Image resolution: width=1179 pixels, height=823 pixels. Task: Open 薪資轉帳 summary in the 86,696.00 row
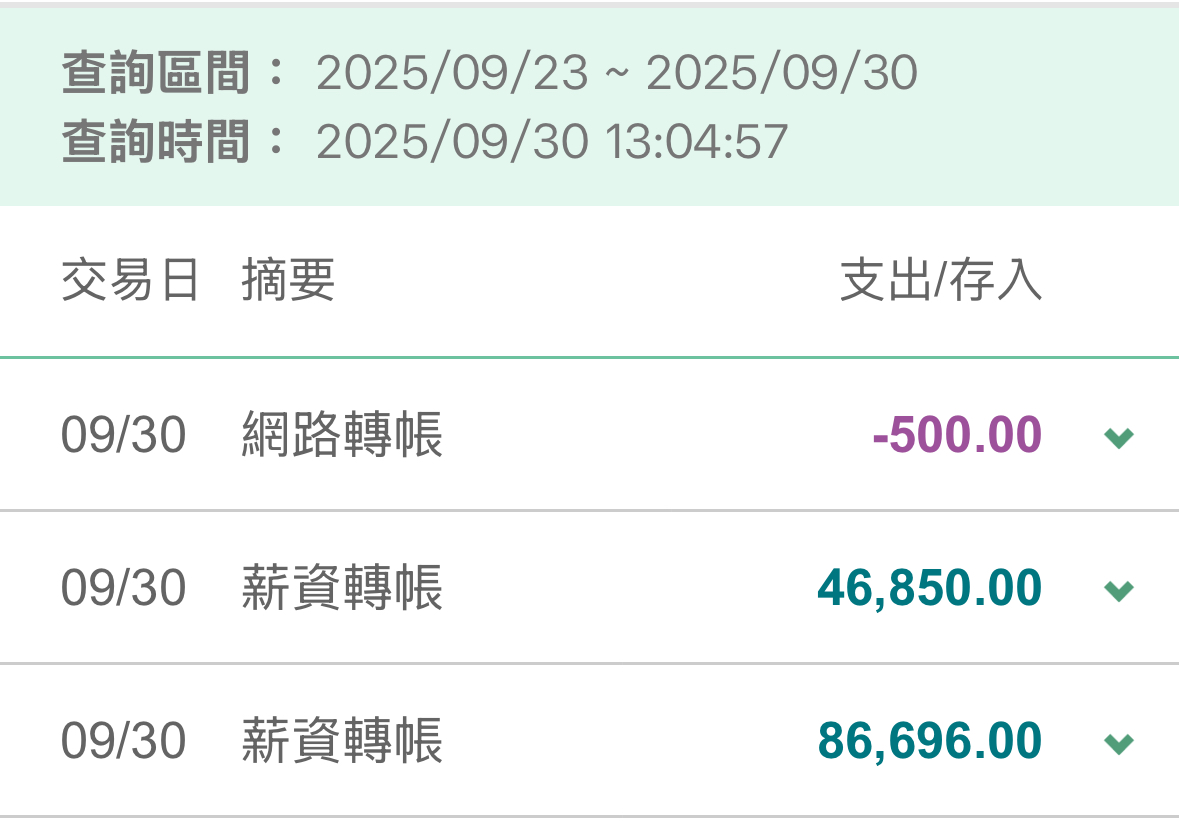[x=342, y=741]
